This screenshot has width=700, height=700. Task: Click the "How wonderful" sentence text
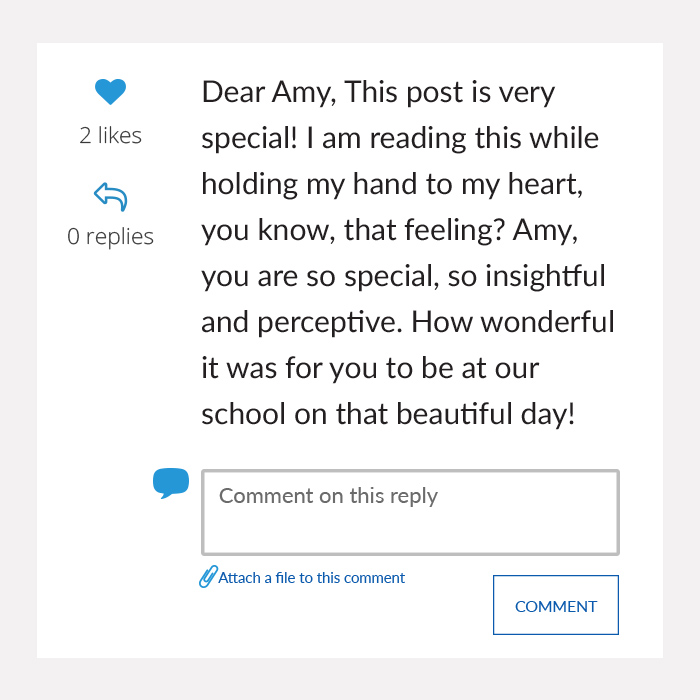pos(513,322)
